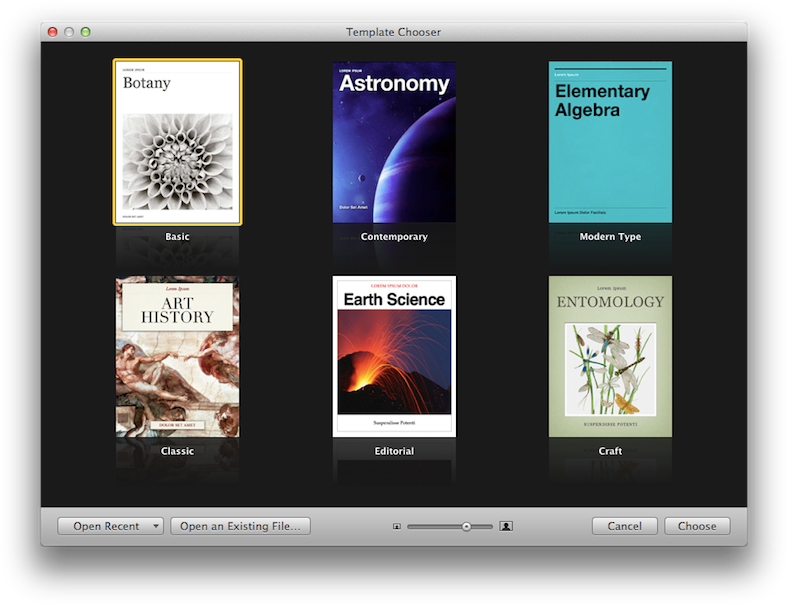Select the Basic template with Botany cover
Screen dimensions: 787x604
click(x=177, y=141)
